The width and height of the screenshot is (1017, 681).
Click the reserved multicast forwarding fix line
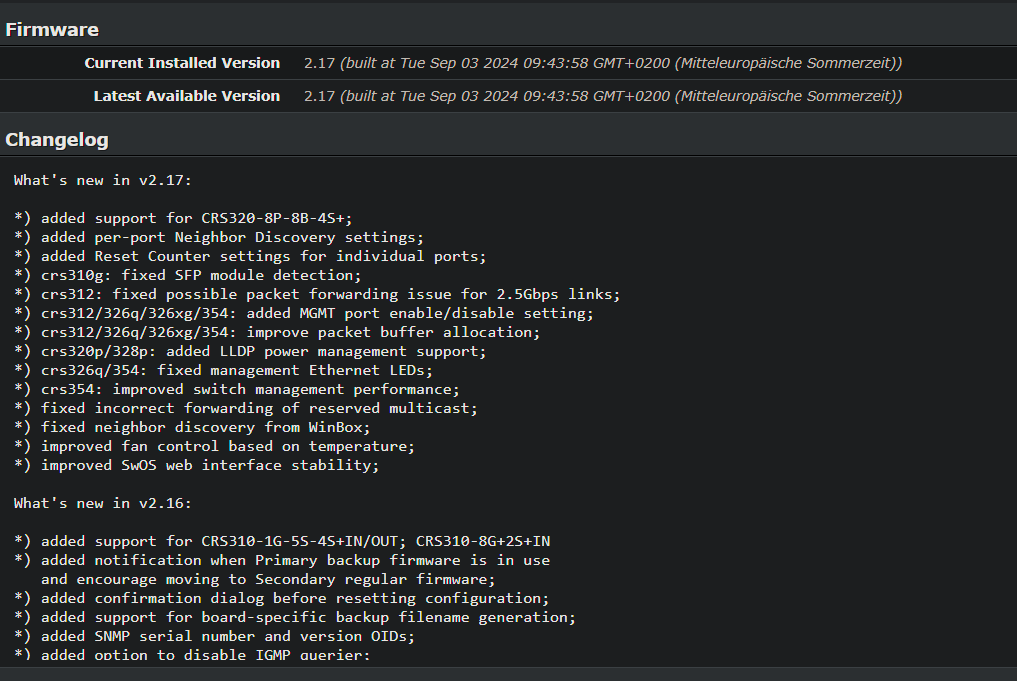click(246, 409)
